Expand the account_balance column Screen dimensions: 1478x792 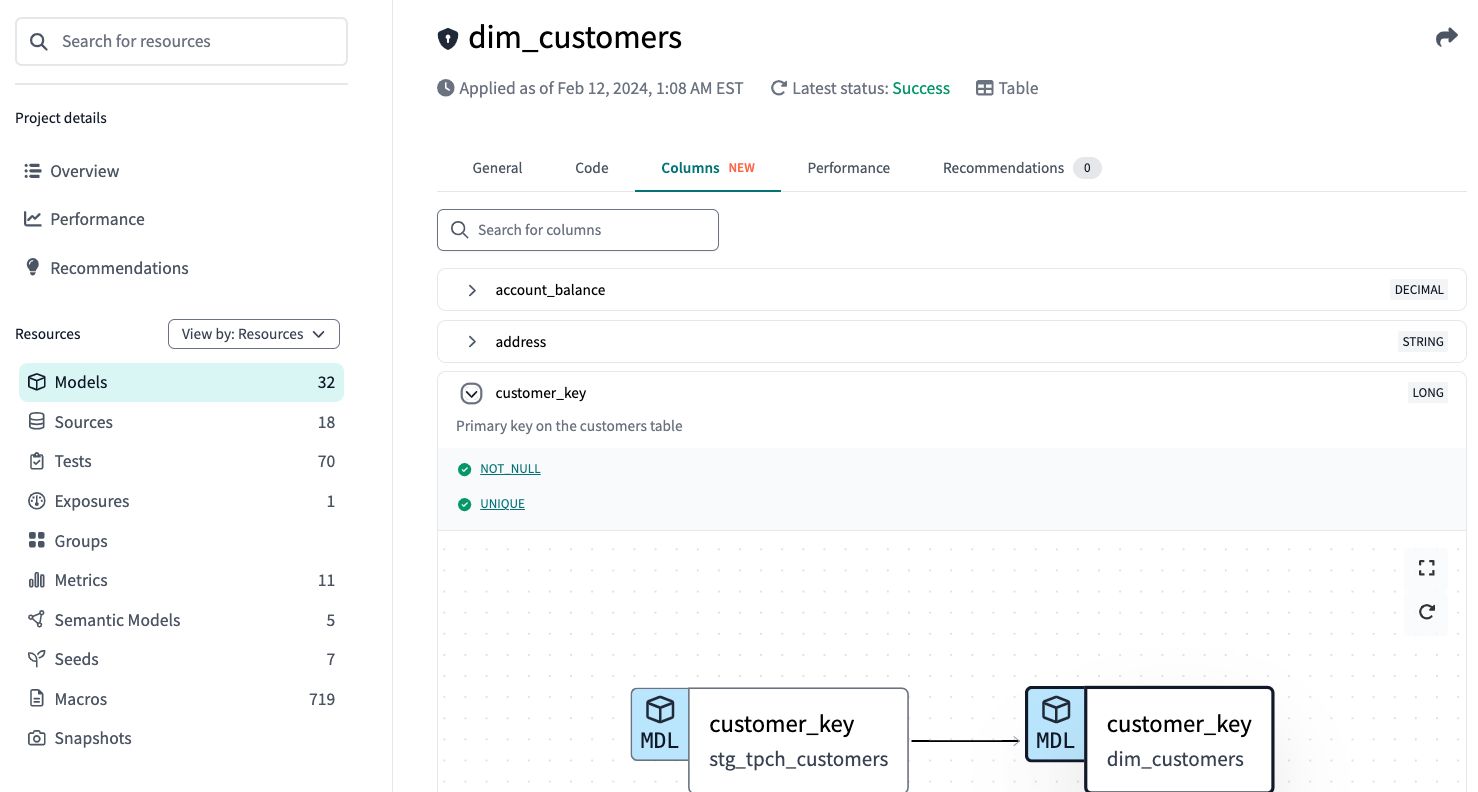(x=472, y=290)
